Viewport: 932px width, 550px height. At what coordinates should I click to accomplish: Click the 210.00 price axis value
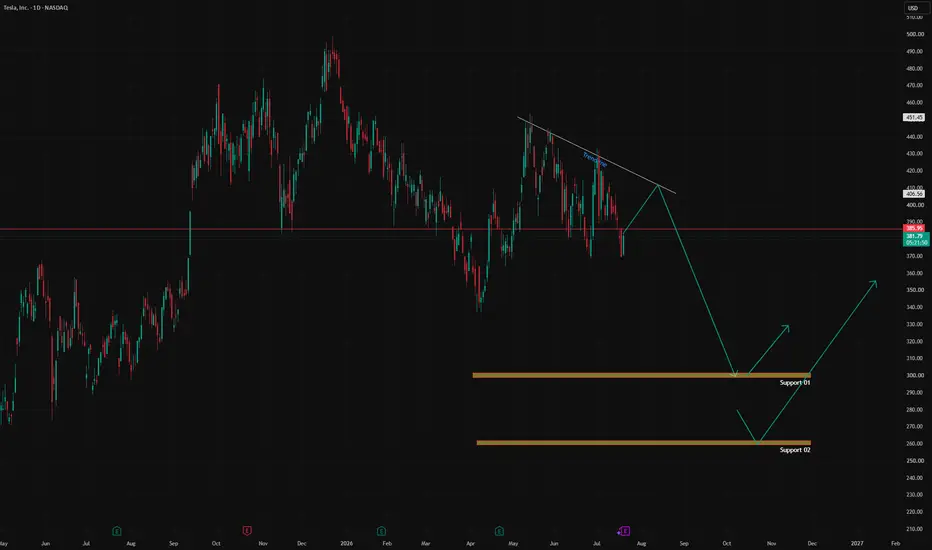(915, 529)
